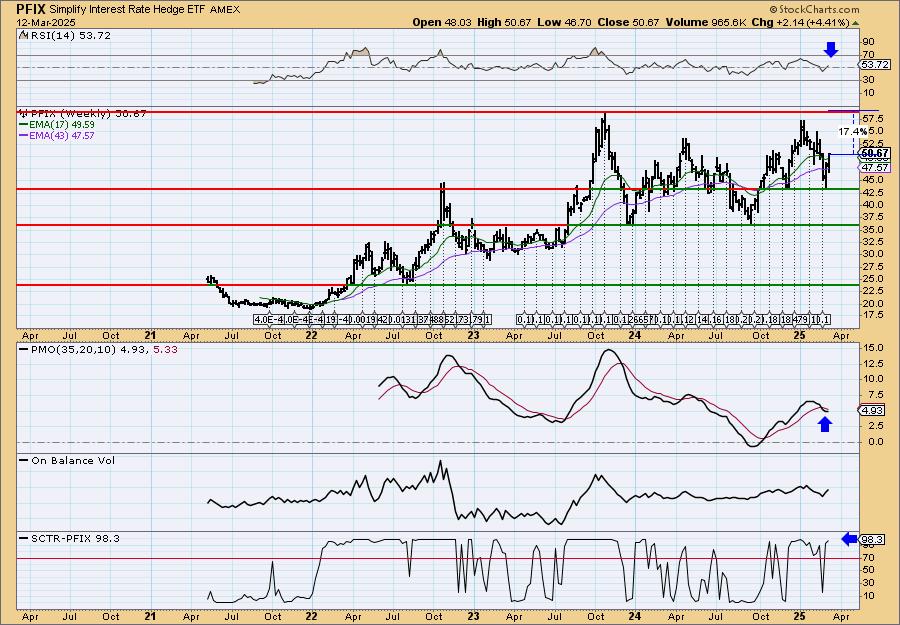Click the RSI(14) 53.72 indicator label
The height and width of the screenshot is (625, 900).
[71, 36]
